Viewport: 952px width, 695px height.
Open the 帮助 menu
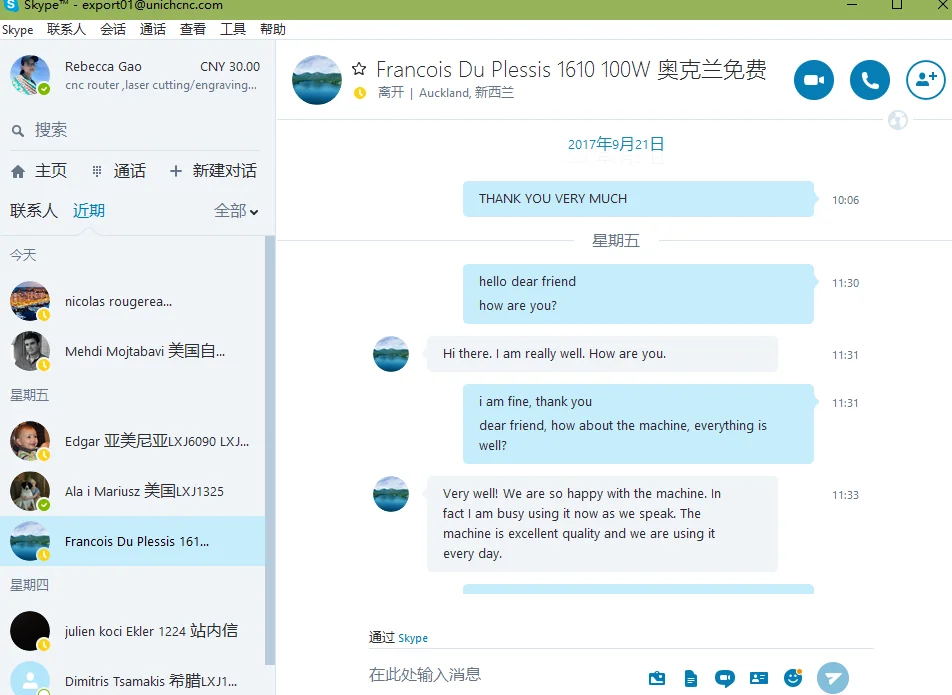coord(273,29)
